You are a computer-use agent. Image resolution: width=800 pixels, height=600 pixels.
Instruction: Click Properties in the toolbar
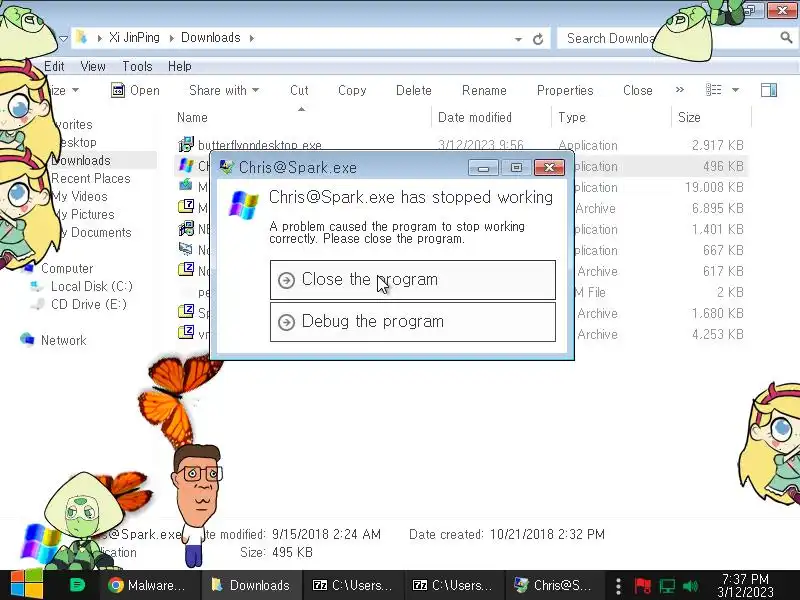(x=565, y=90)
